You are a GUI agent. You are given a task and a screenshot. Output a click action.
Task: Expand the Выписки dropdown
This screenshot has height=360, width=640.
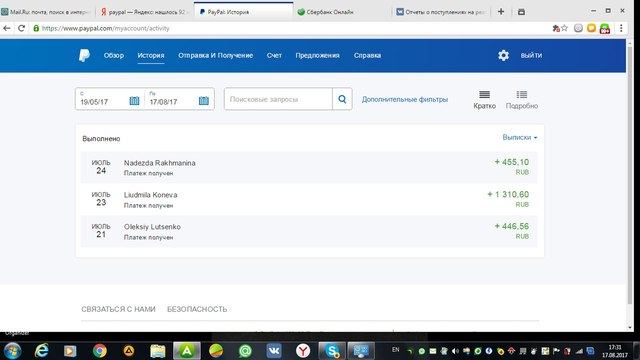[x=520, y=138]
